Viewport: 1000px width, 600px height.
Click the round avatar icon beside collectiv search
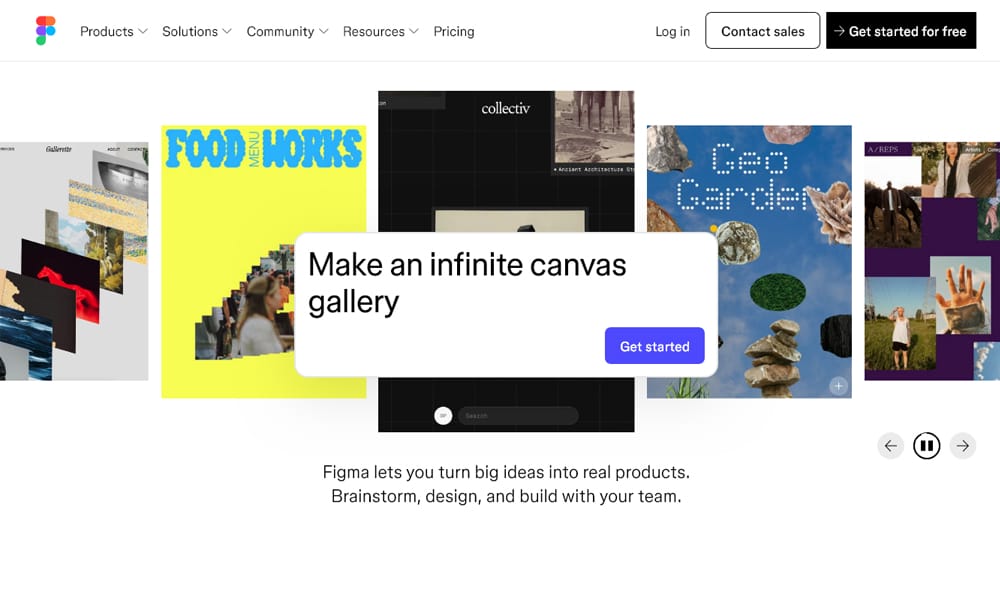click(443, 416)
